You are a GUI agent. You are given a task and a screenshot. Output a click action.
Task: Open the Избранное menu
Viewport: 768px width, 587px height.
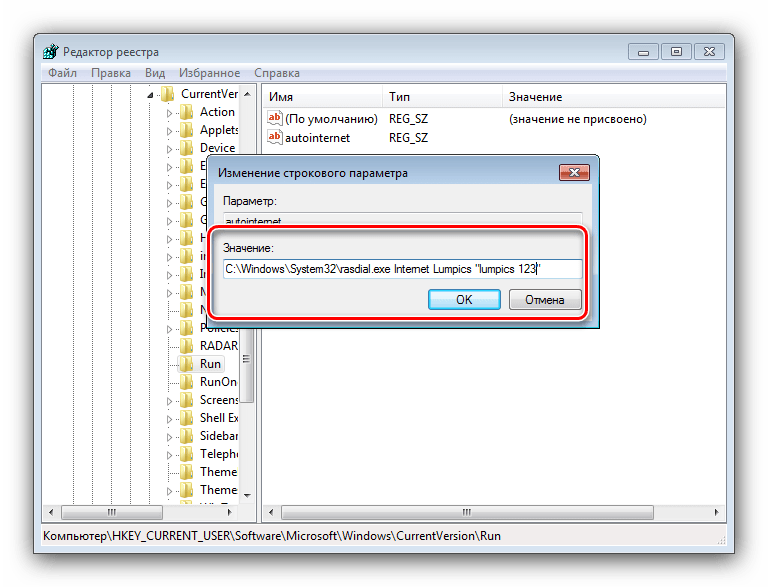[209, 73]
